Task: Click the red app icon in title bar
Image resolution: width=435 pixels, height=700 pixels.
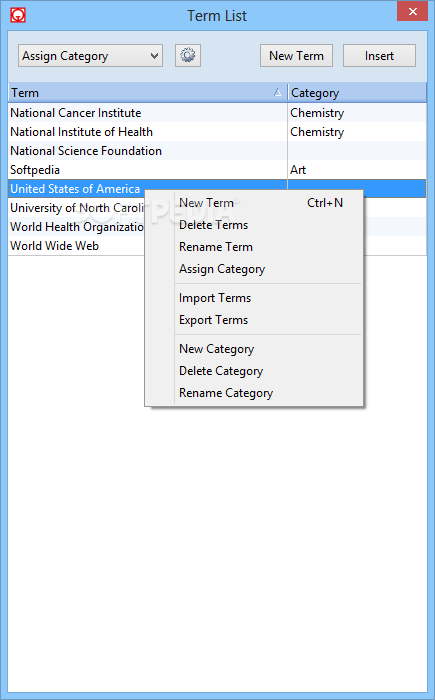Action: [18, 15]
